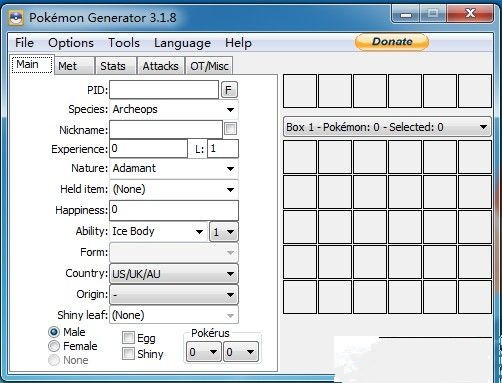The width and height of the screenshot is (502, 383).
Task: Switch to the Attacks tab
Action: coord(160,66)
